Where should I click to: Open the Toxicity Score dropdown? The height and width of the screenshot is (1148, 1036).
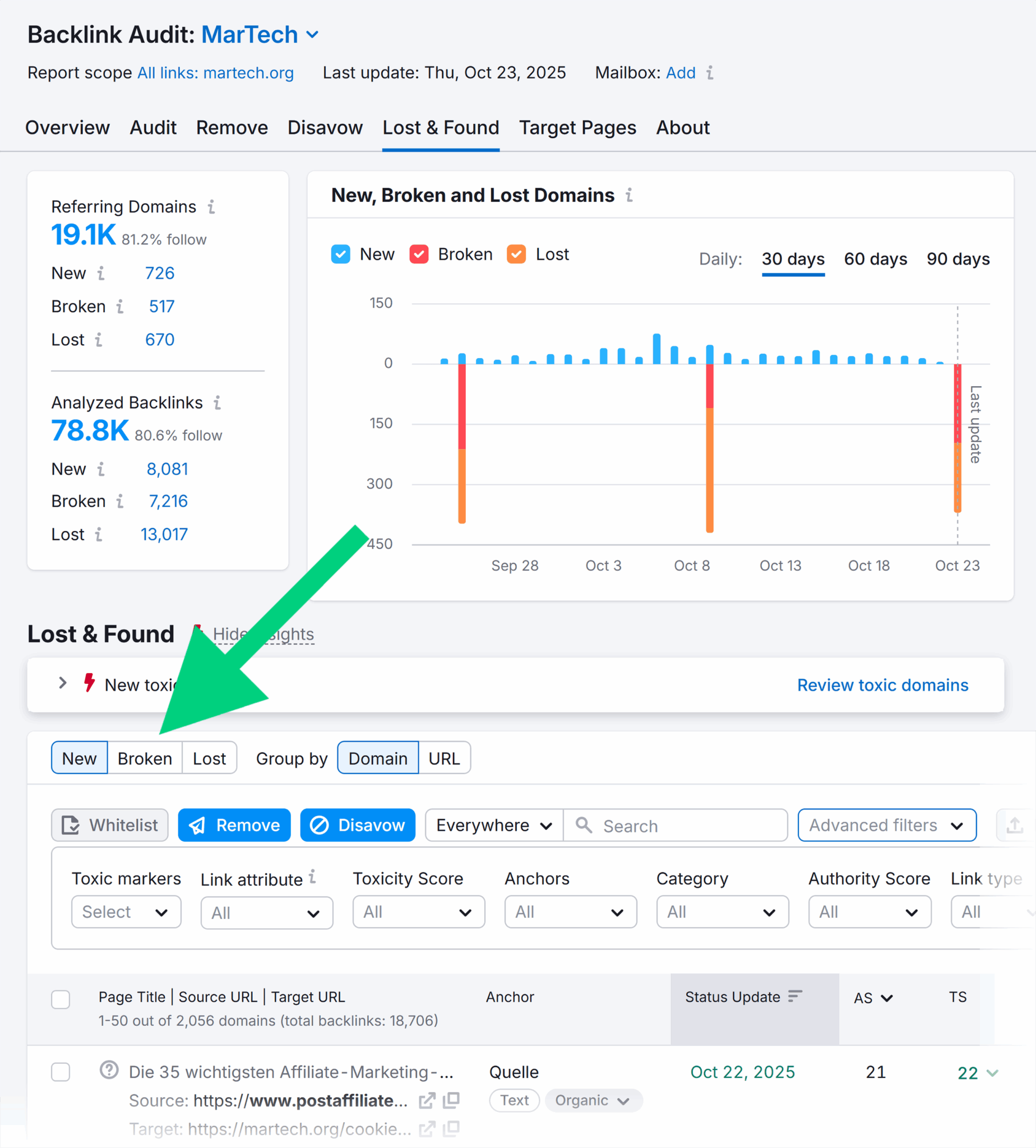pos(418,912)
